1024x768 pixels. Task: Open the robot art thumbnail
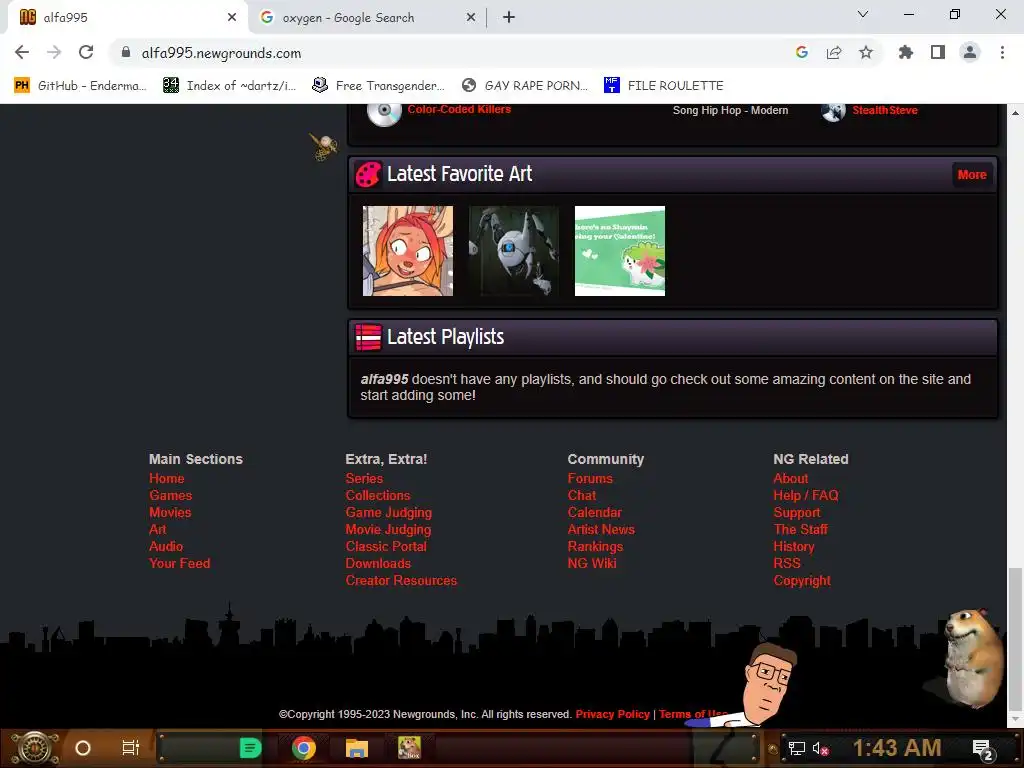(x=514, y=251)
